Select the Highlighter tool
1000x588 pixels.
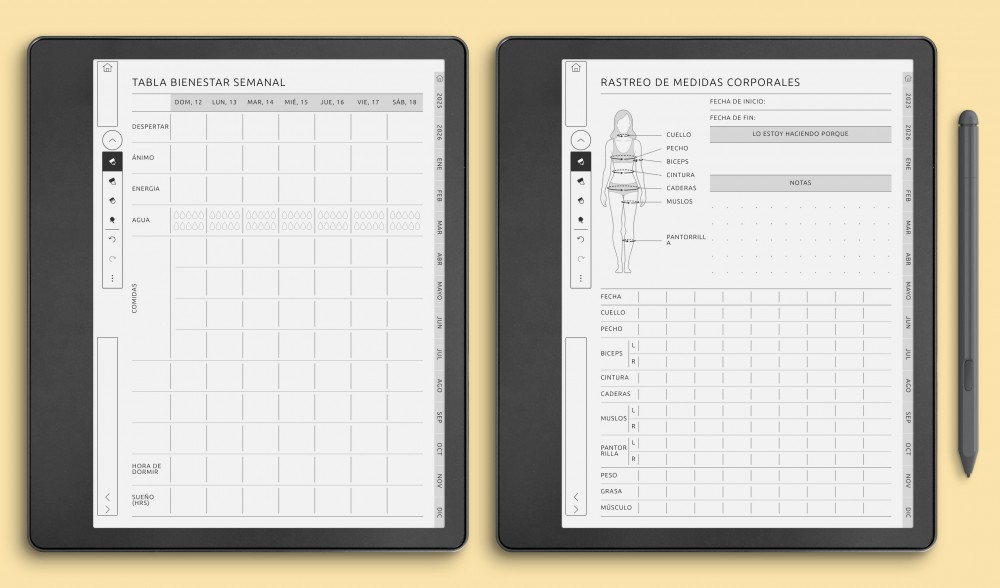[x=112, y=182]
